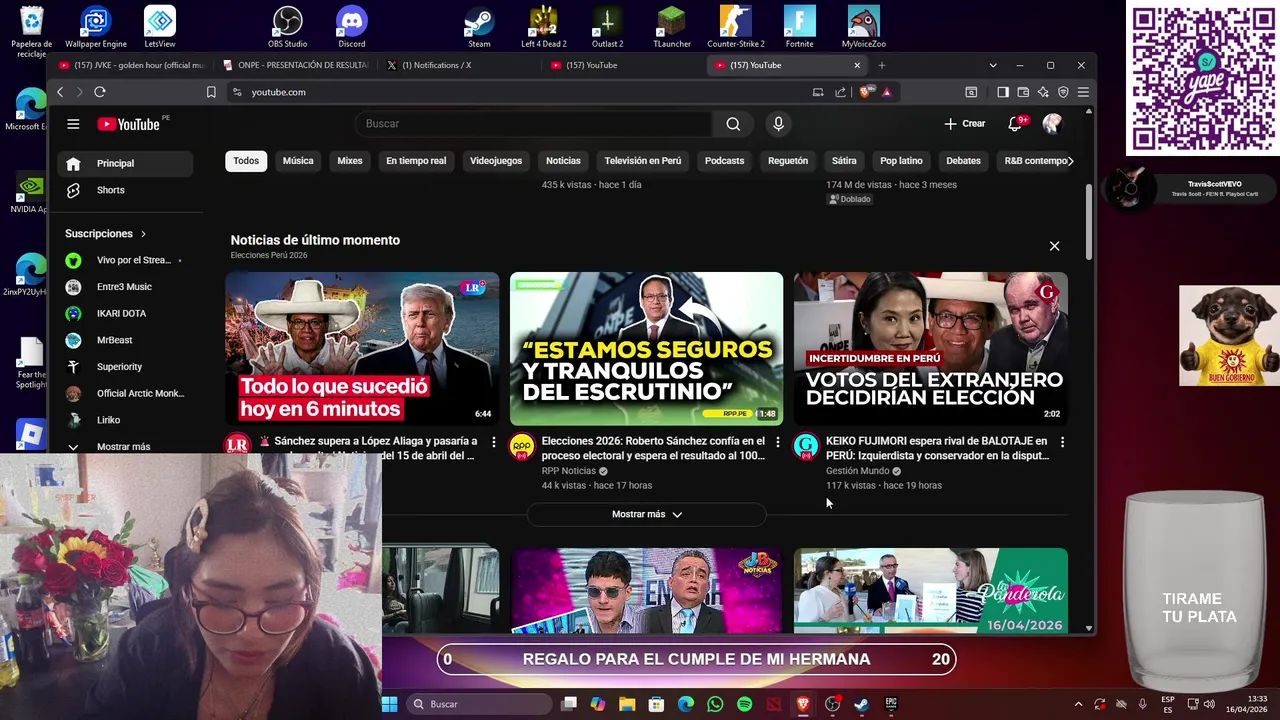The height and width of the screenshot is (720, 1280).
Task: Open WhatsApp from the taskbar
Action: pyautogui.click(x=715, y=704)
